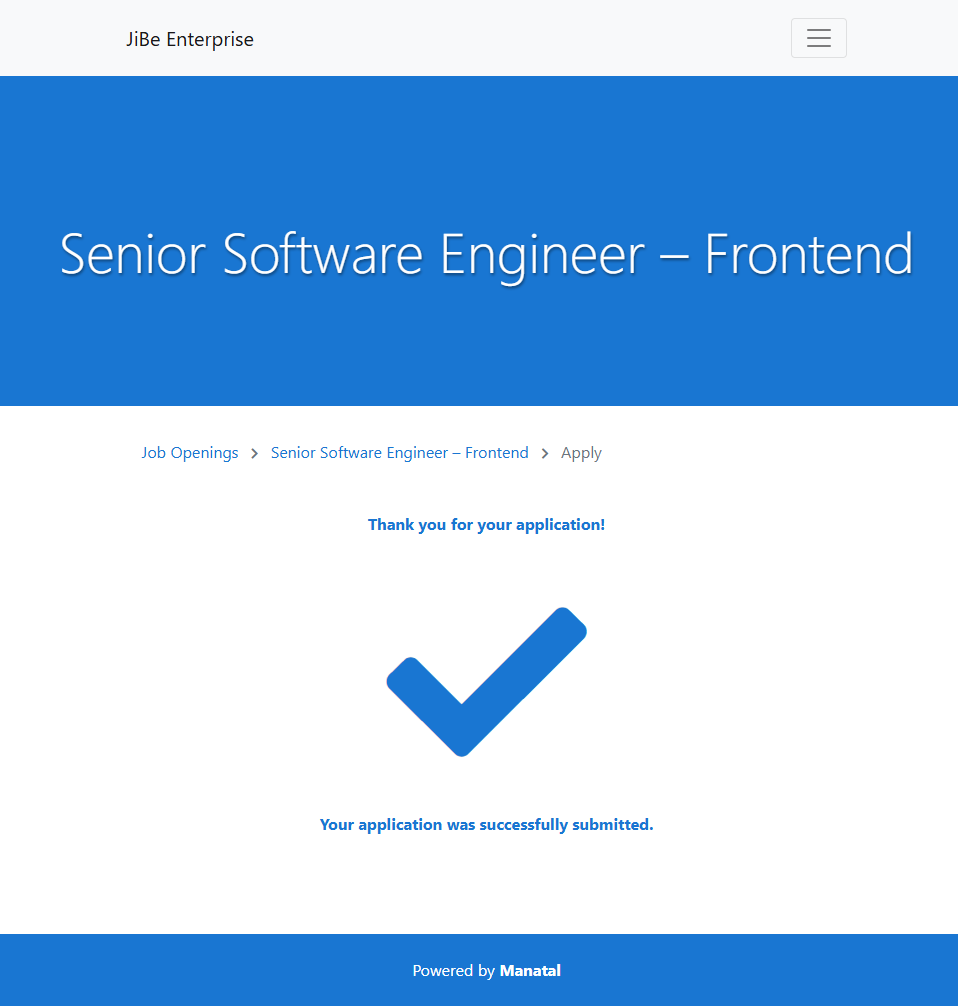Click the chevron right after Job Openings
The image size is (958, 1006).
click(x=255, y=454)
